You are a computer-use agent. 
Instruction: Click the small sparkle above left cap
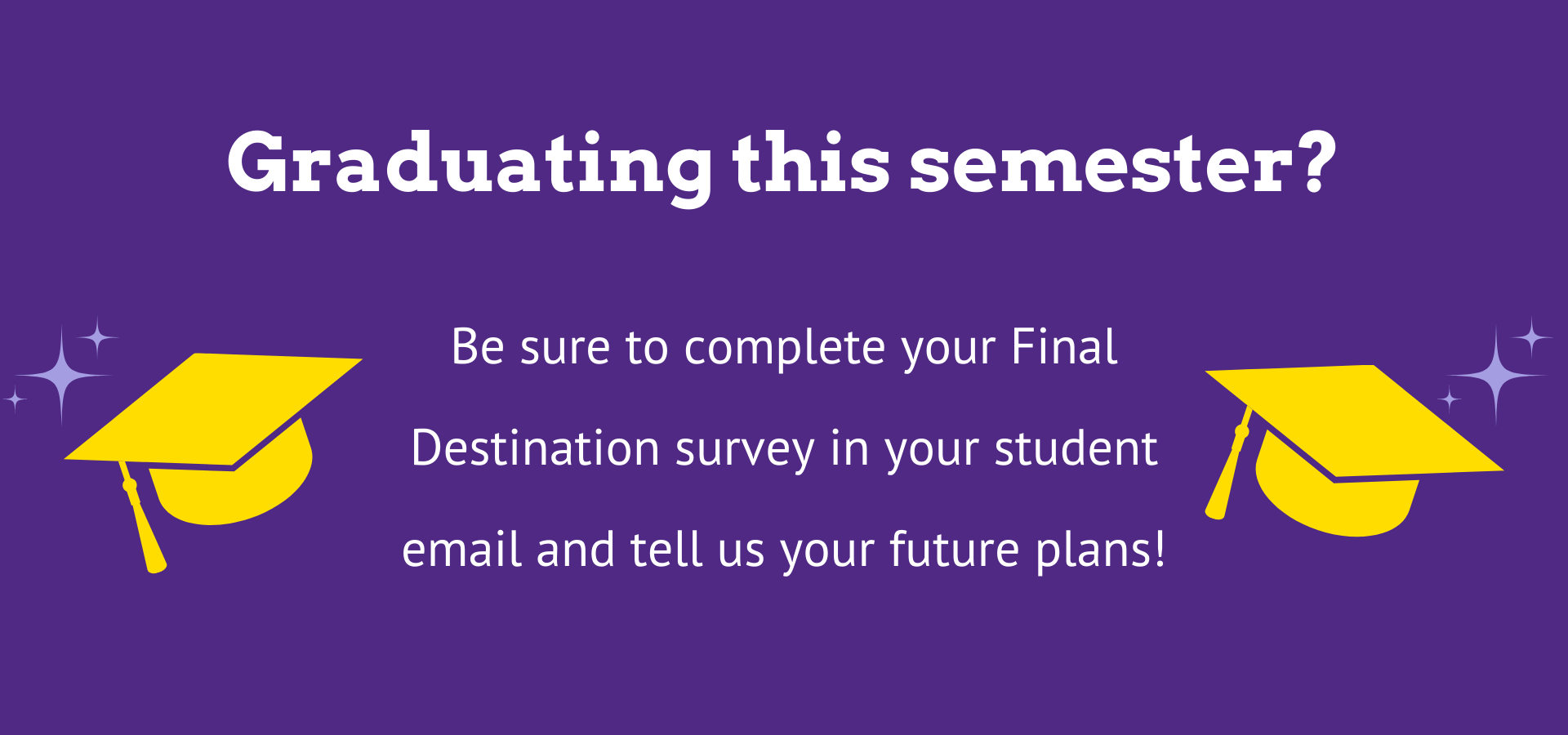coord(98,336)
